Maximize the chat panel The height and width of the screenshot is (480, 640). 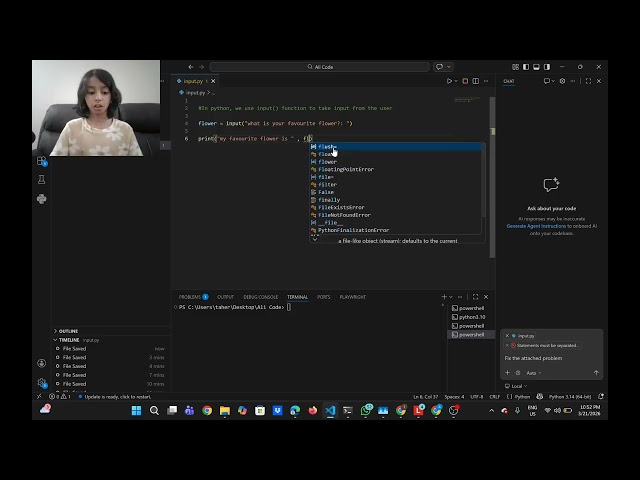(x=588, y=81)
